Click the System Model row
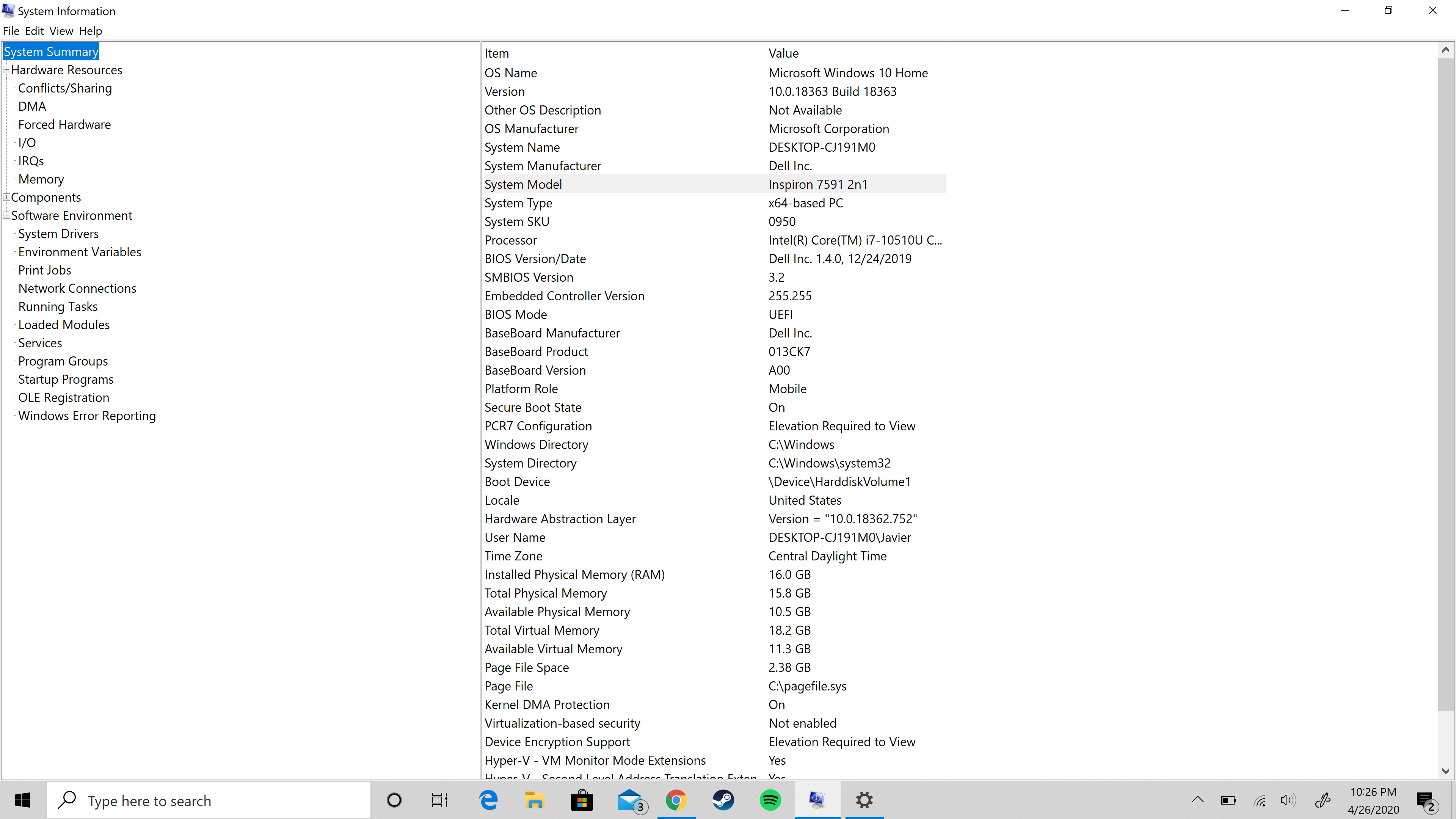Image resolution: width=1456 pixels, height=819 pixels. click(714, 184)
